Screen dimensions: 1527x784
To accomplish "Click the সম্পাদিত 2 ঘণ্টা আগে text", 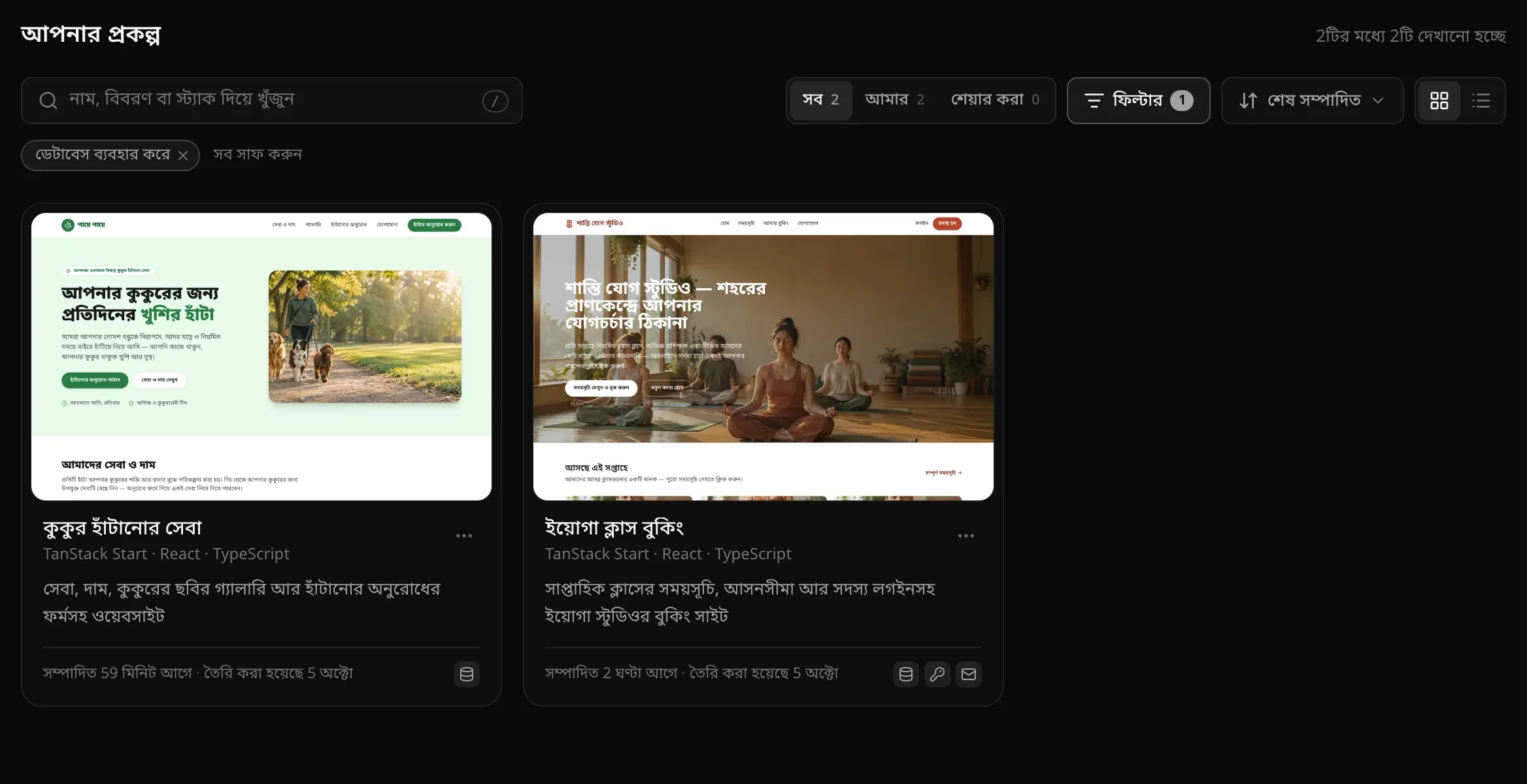I will click(x=611, y=674).
